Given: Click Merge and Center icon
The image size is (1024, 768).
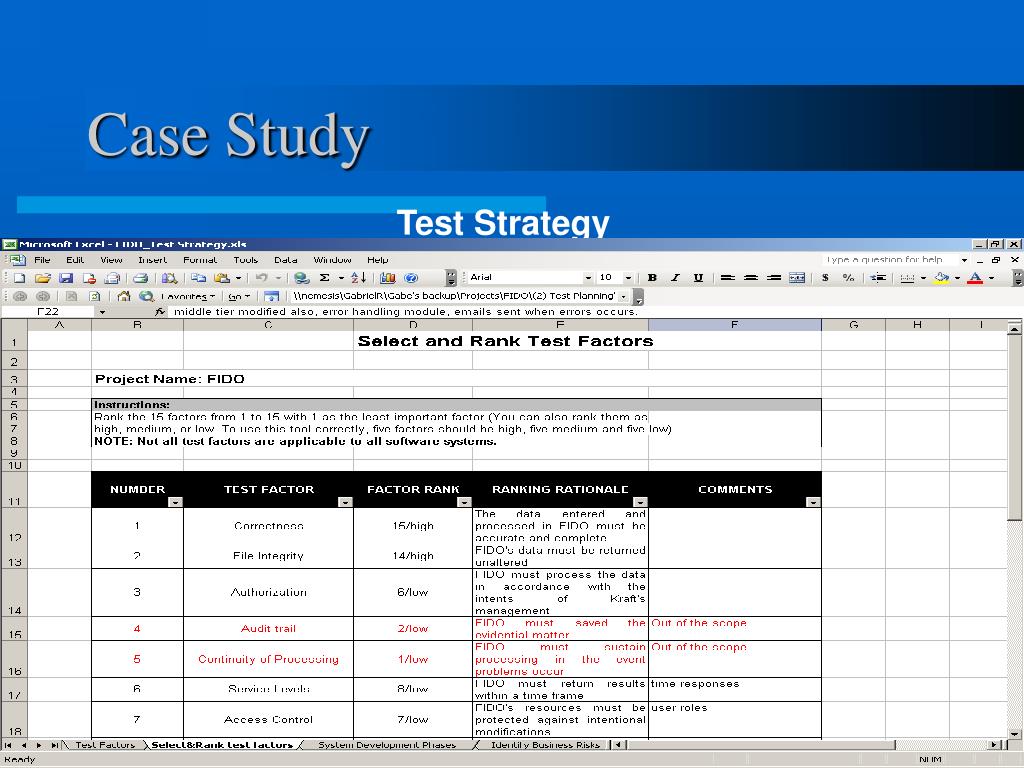Looking at the screenshot, I should point(797,278).
